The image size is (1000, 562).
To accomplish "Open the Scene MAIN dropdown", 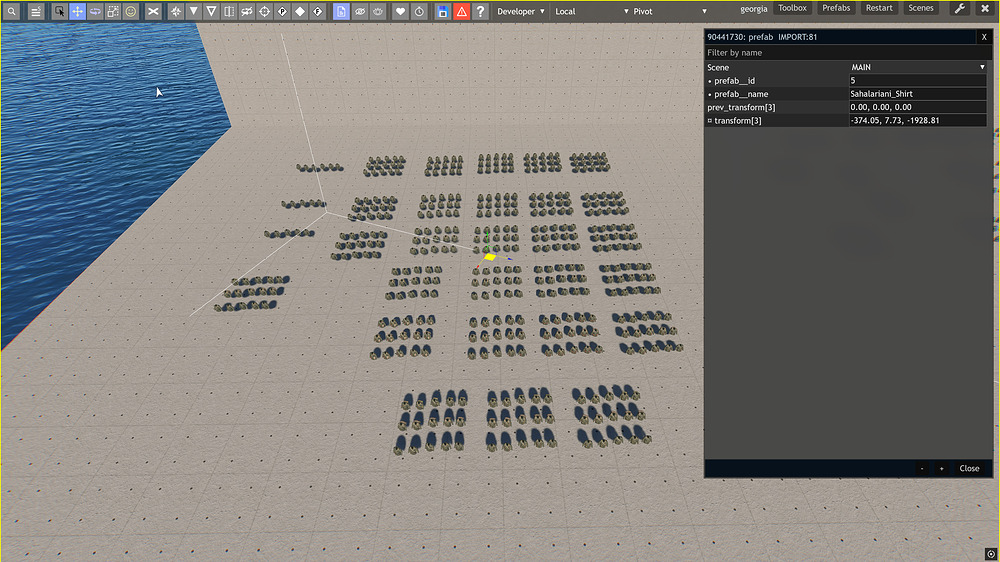I will (918, 67).
